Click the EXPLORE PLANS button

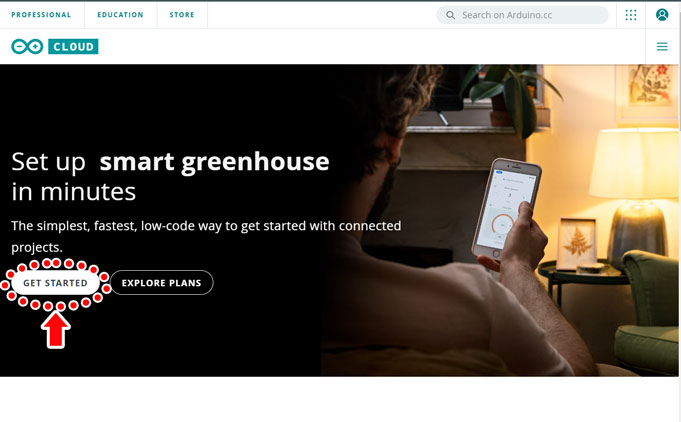pos(162,283)
